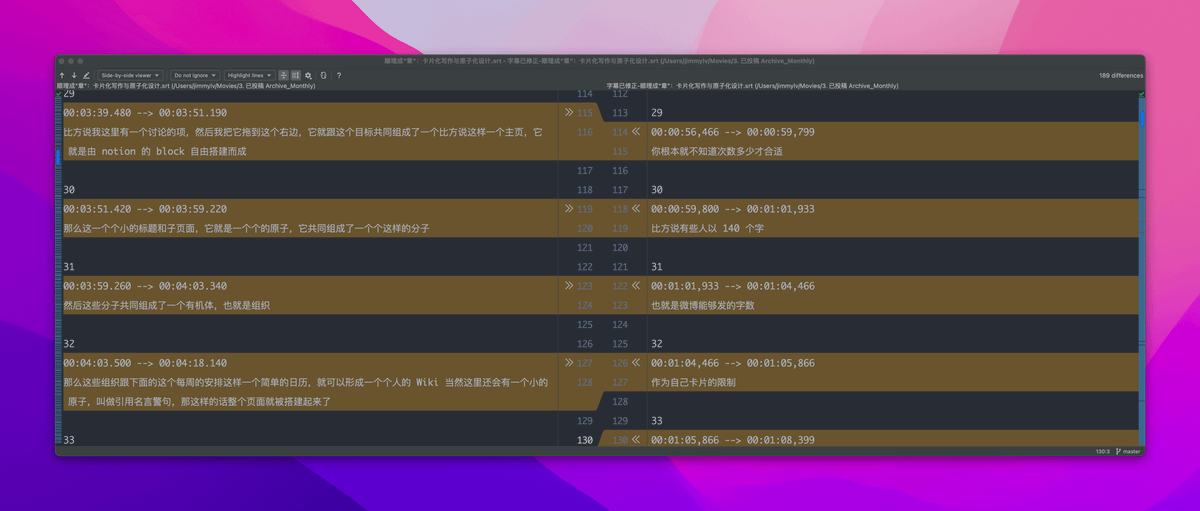The width and height of the screenshot is (1200, 511).
Task: Click the master git branch widget
Action: pos(1128,451)
